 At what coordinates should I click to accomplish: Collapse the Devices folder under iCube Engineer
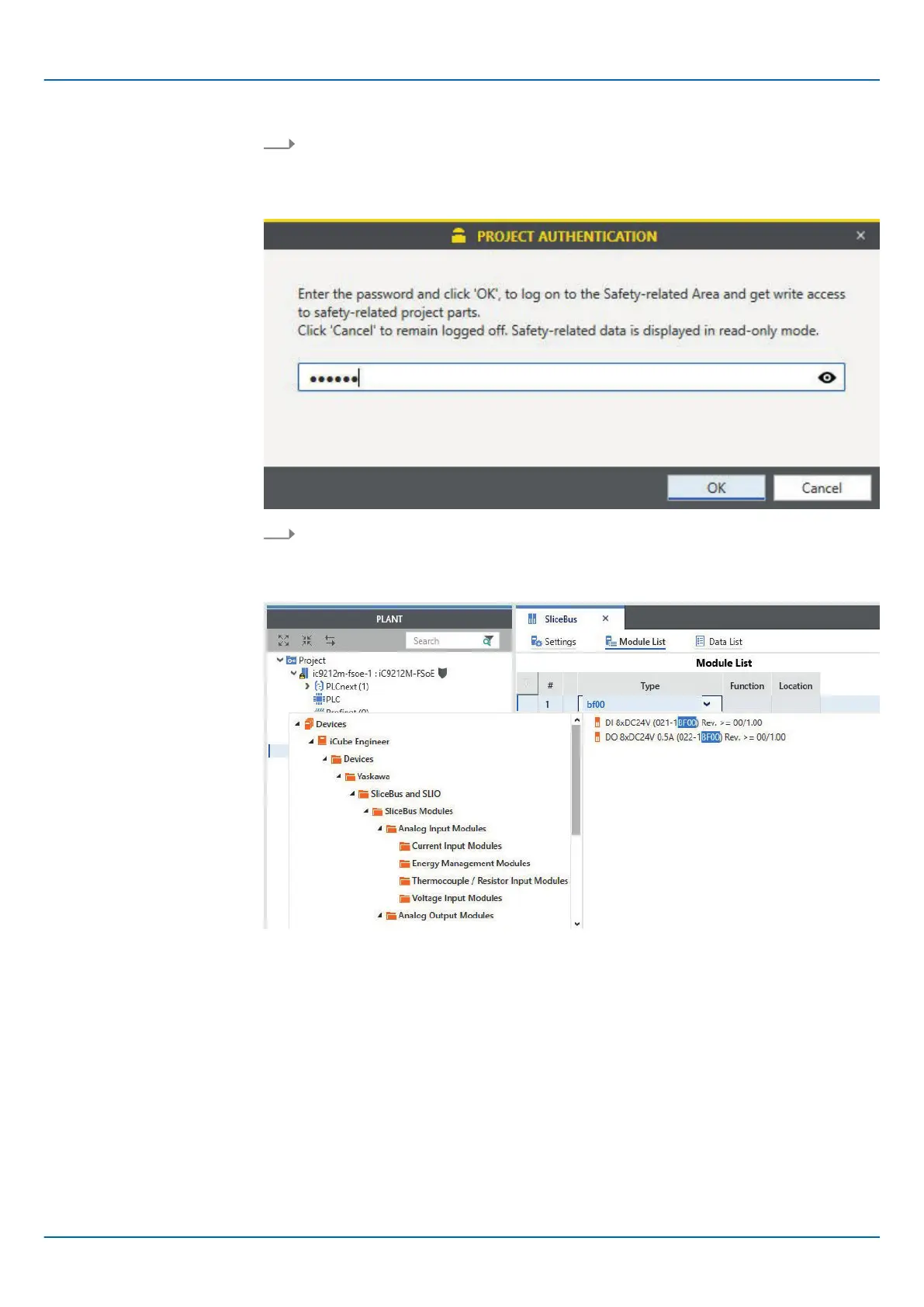[325, 759]
